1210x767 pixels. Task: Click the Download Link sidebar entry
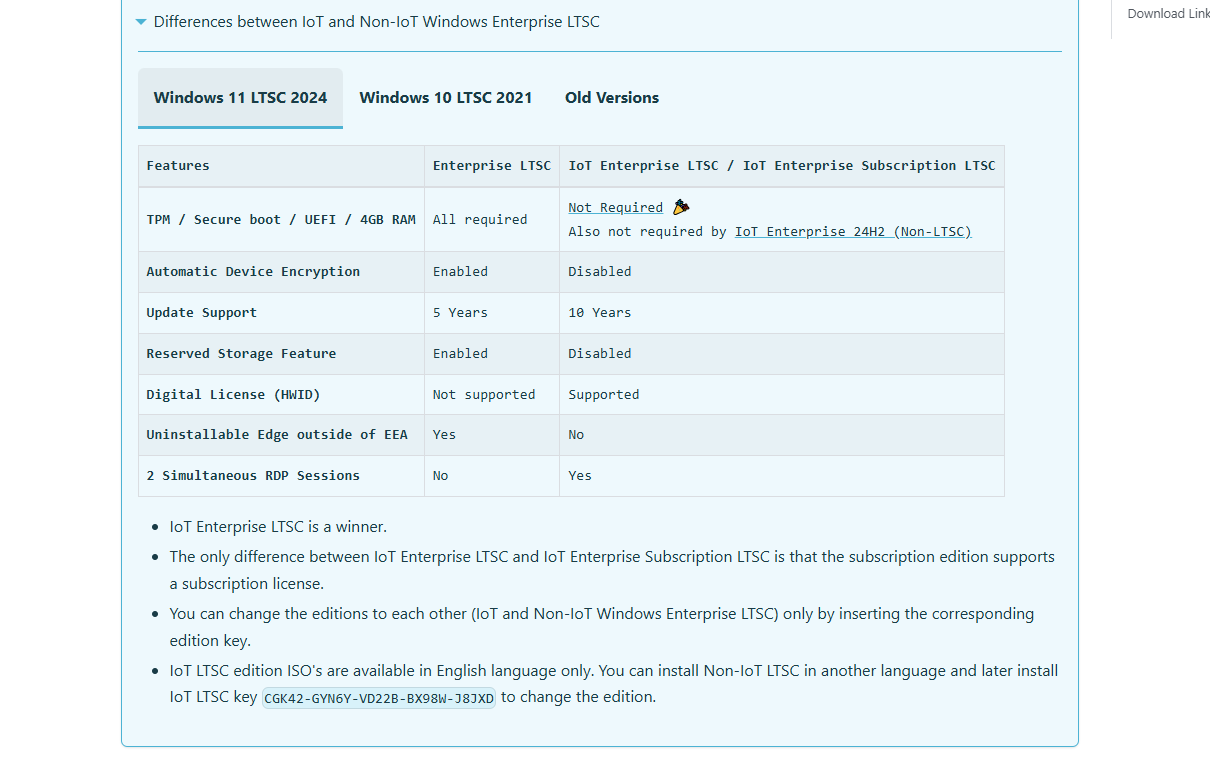(1168, 14)
